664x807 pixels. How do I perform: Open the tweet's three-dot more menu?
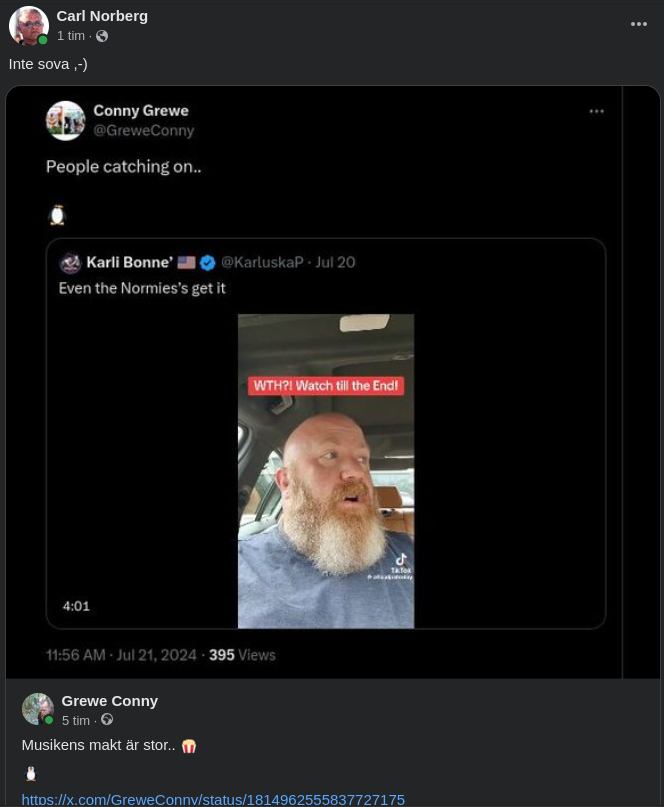point(597,111)
